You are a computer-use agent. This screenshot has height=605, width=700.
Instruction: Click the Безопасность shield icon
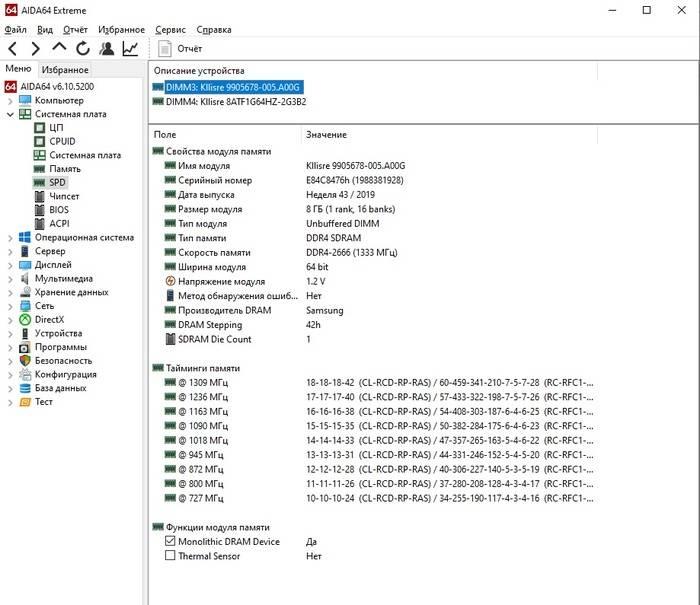coord(25,361)
